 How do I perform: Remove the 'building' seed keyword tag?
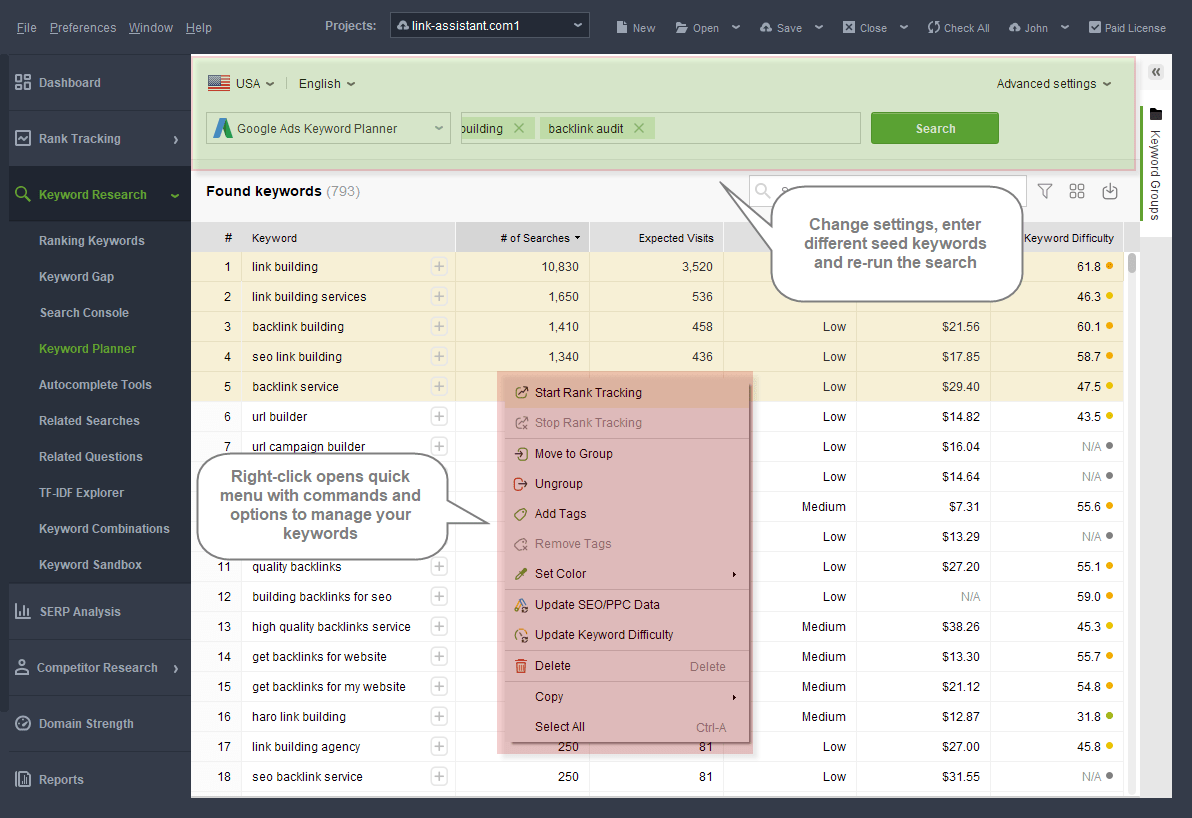click(518, 128)
